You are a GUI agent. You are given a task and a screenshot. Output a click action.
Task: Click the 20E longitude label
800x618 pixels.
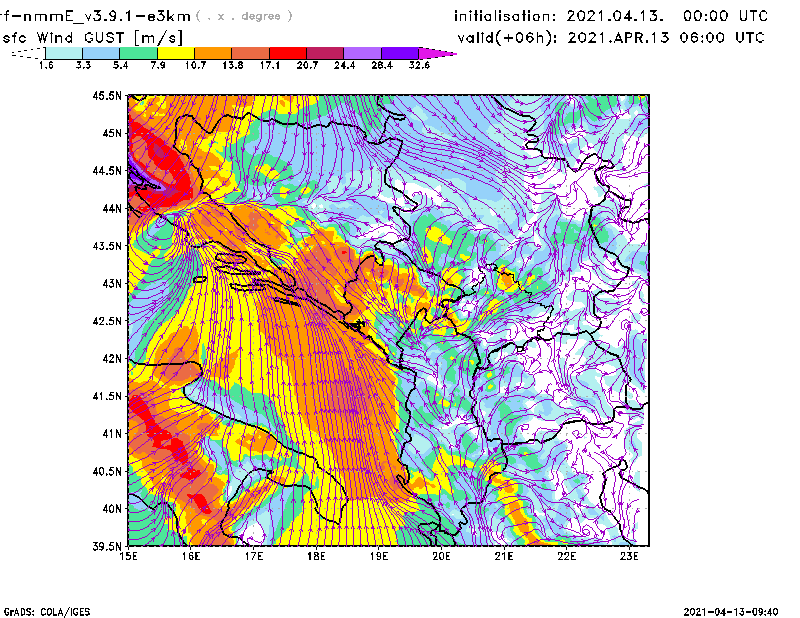tap(441, 556)
